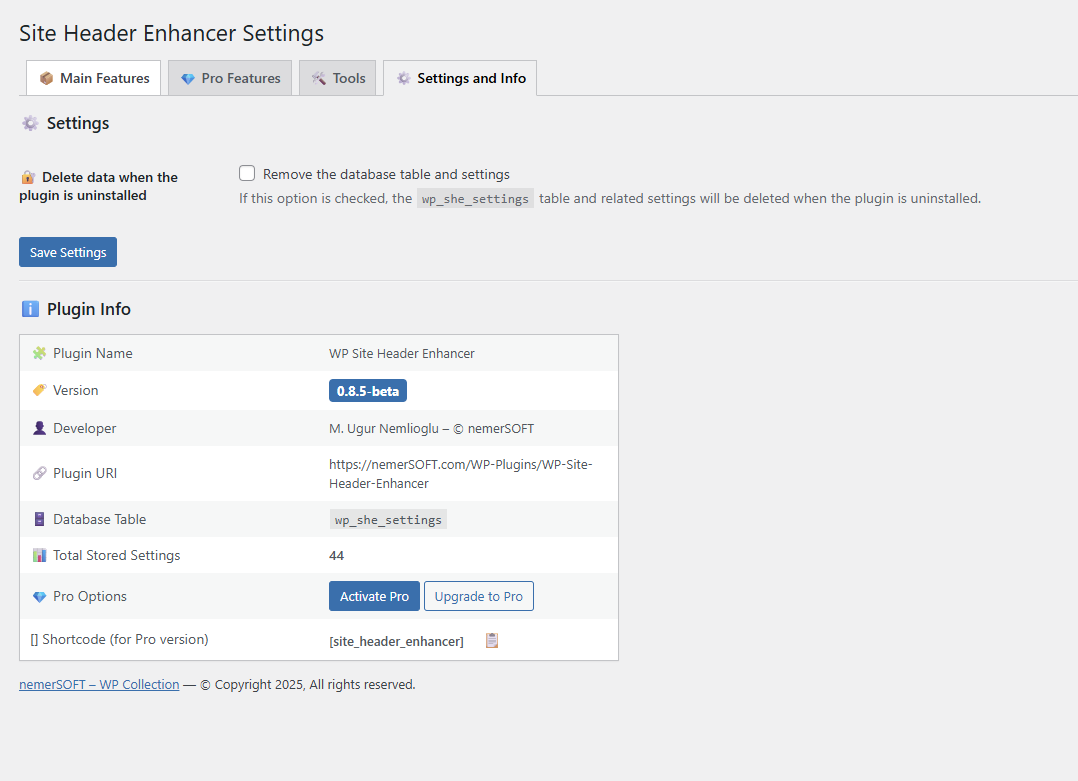Click the package icon on Main Features tab
This screenshot has width=1078, height=781.
point(49,77)
